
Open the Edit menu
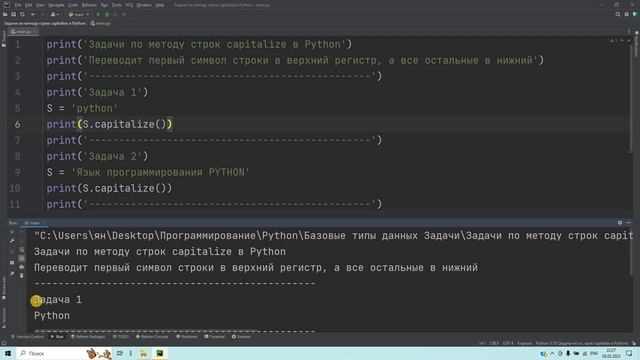point(28,5)
